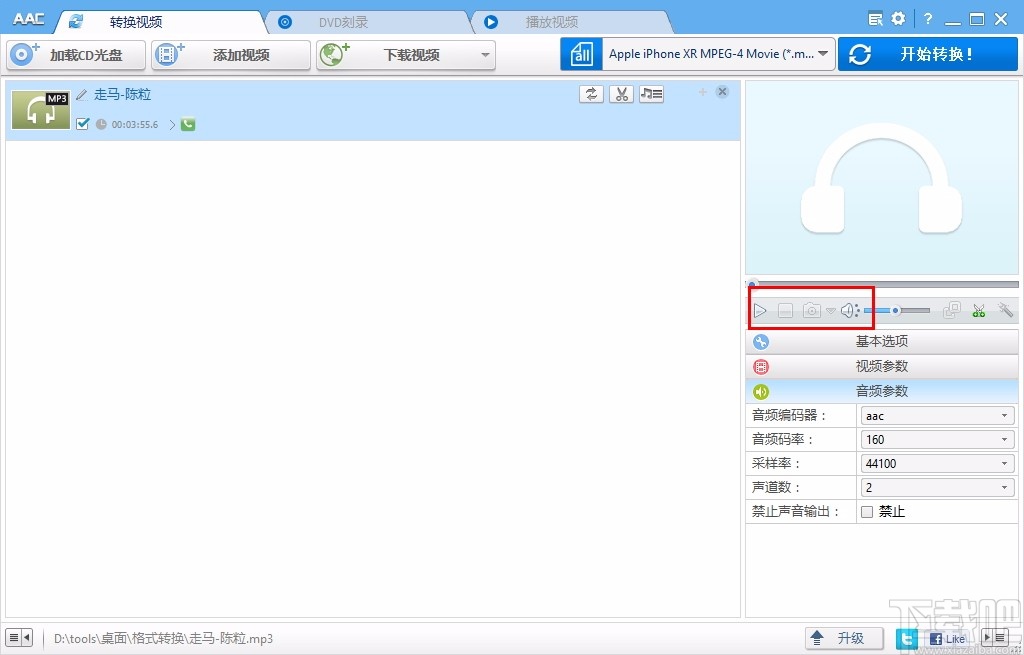The width and height of the screenshot is (1024, 655).
Task: Uncheck the 走马-陈粒 file selection checkbox
Action: pyautogui.click(x=82, y=124)
